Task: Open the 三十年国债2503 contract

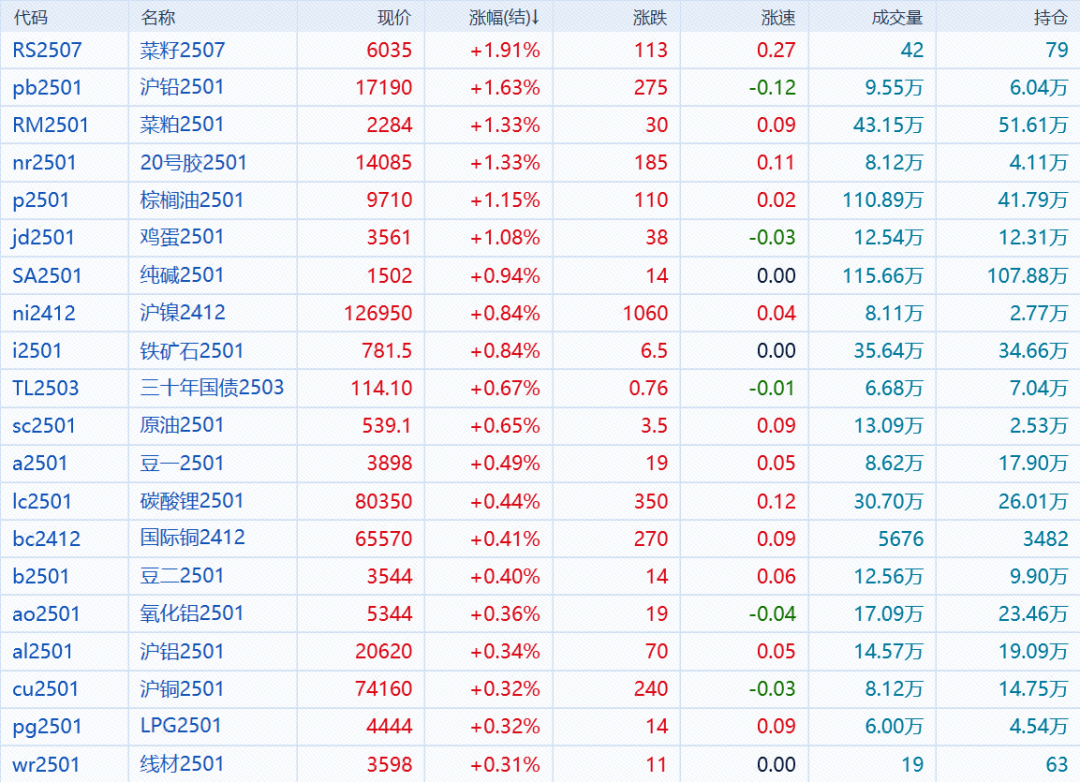Action: 212,388
